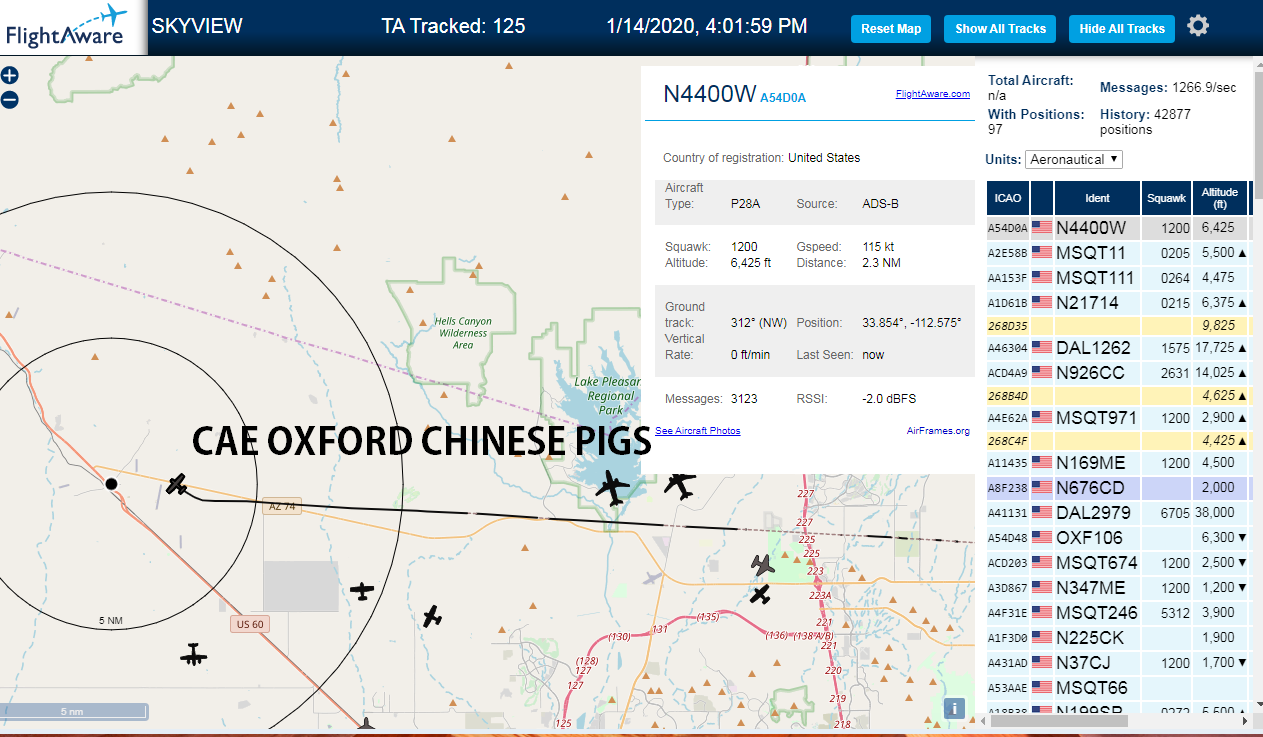The width and height of the screenshot is (1263, 737).
Task: Click the 5 nm scale bar
Action: coord(74,711)
